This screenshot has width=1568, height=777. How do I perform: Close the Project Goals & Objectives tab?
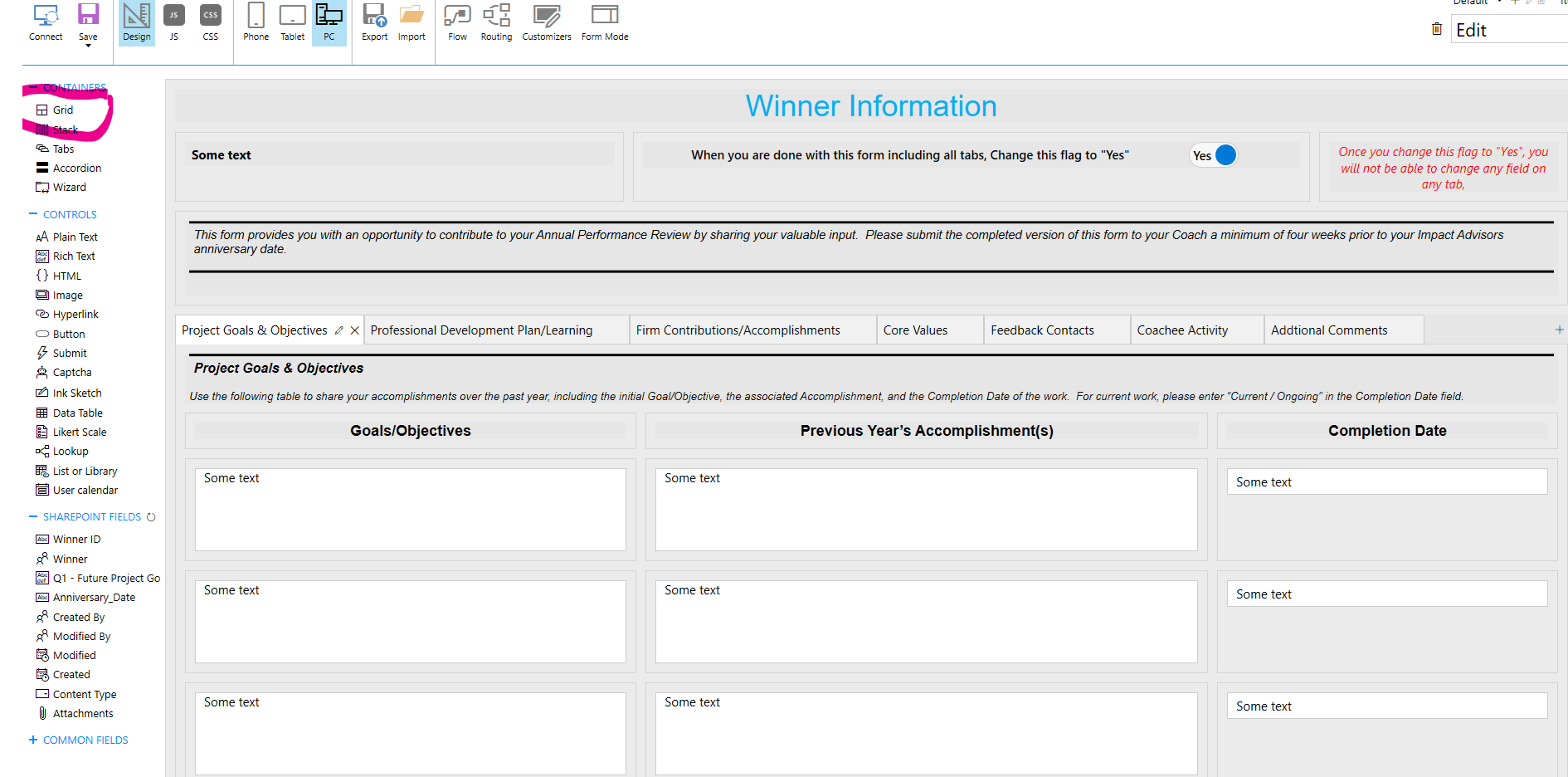(355, 330)
